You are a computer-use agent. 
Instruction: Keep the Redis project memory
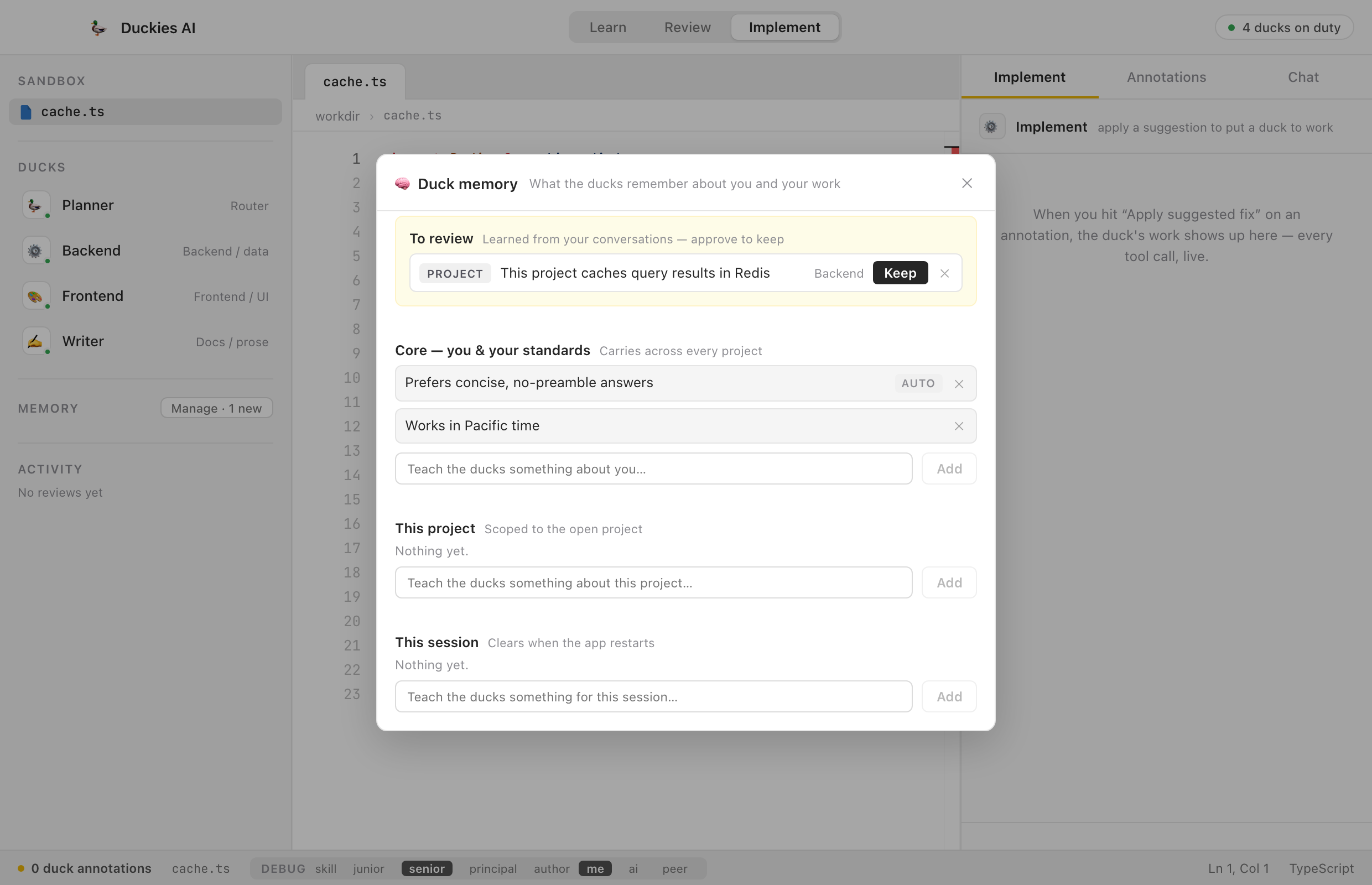[900, 273]
